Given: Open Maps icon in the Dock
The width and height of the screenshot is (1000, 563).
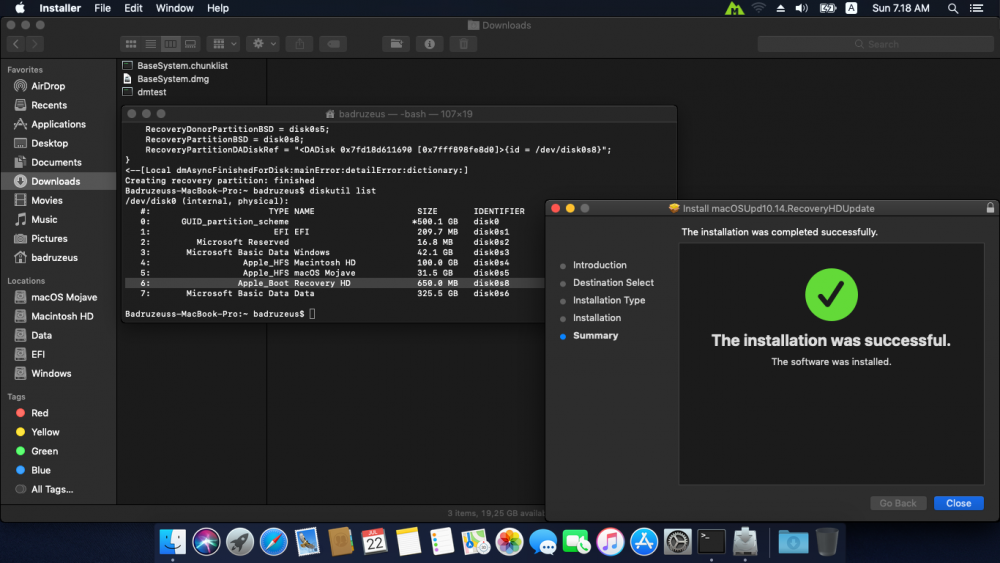Looking at the screenshot, I should point(475,542).
